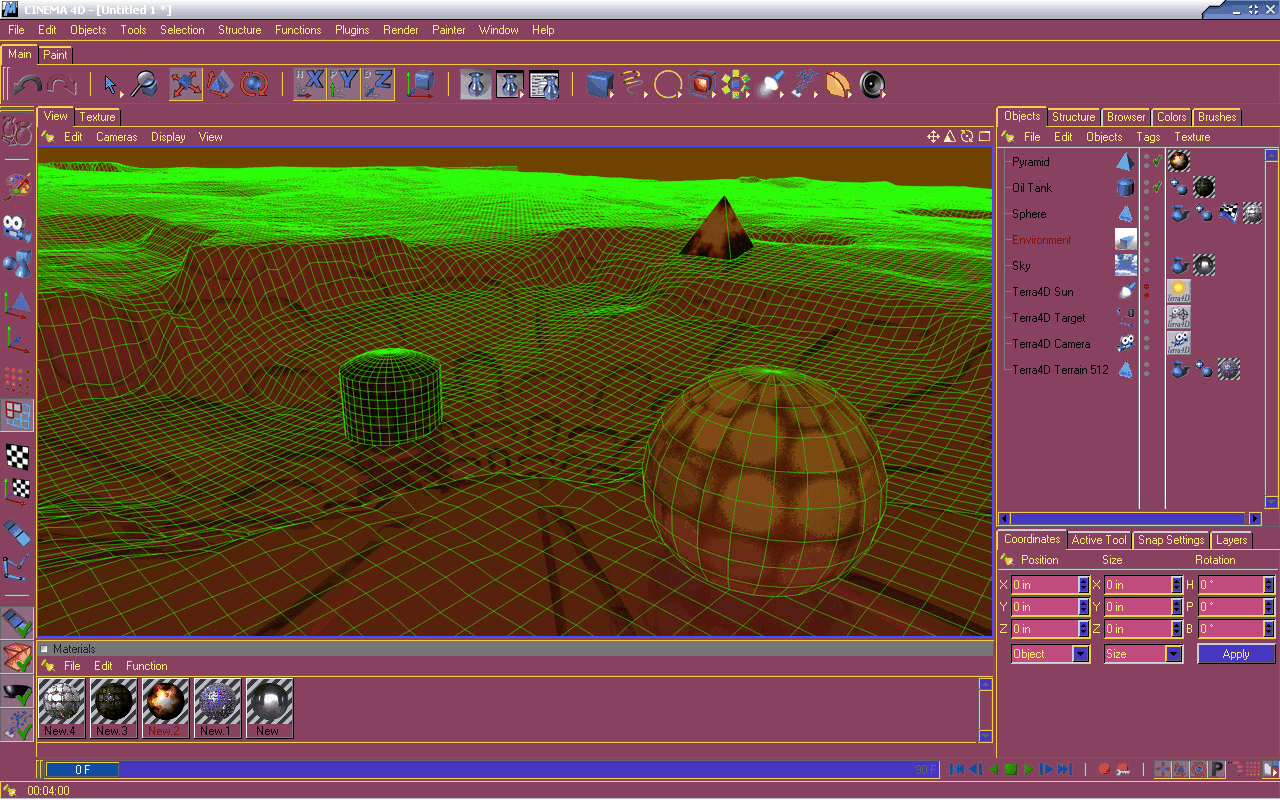Click the film camera icon in left toolbar
The width and height of the screenshot is (1280, 800).
[17, 227]
